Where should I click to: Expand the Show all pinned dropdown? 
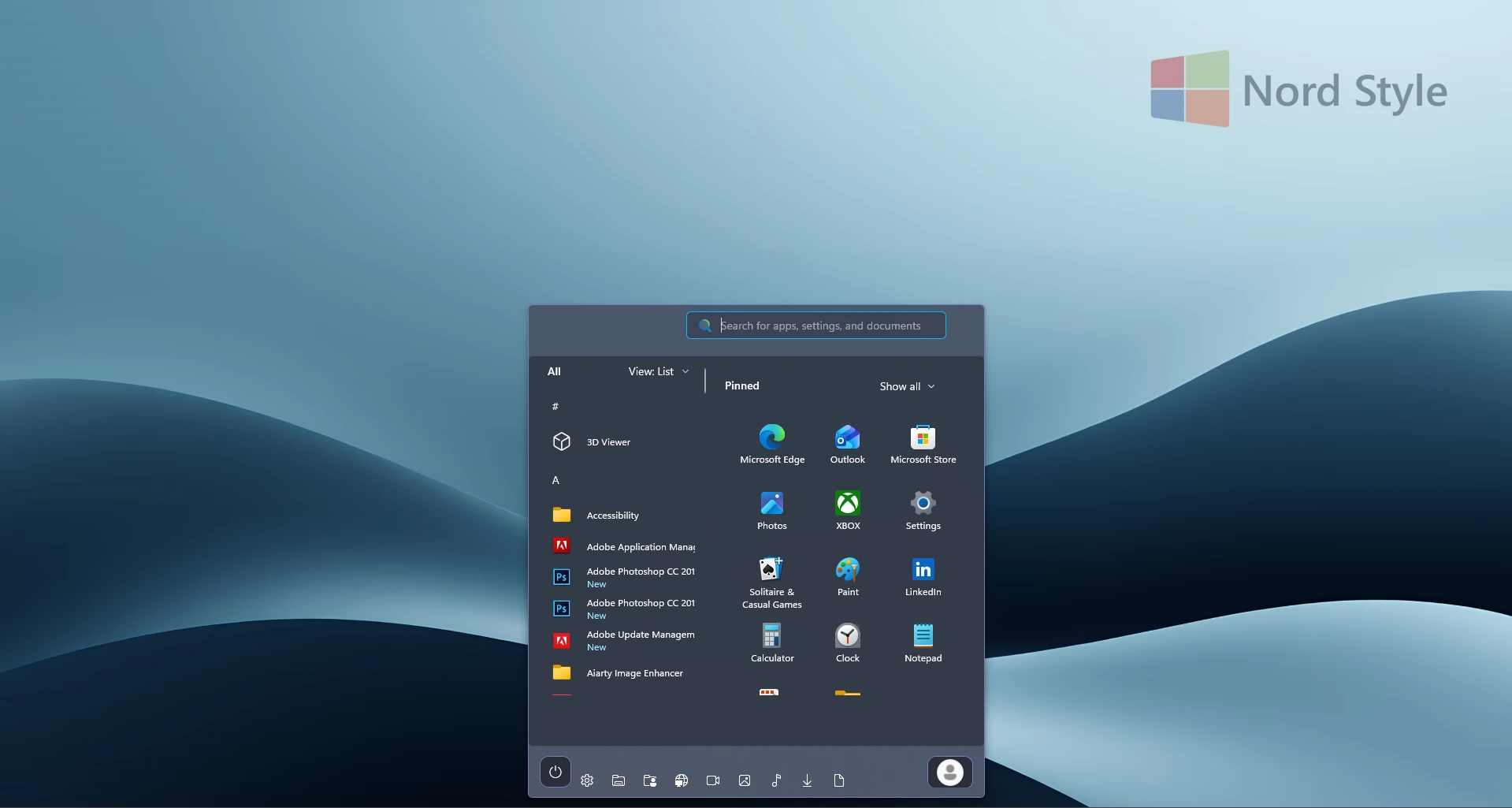(907, 386)
